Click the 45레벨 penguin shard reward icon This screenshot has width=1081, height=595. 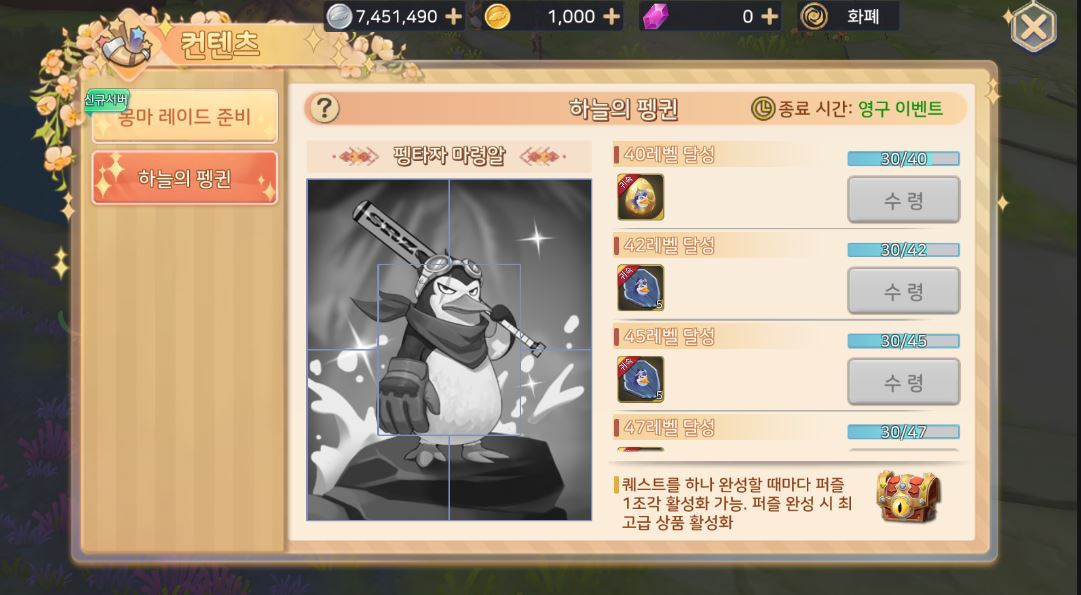pos(640,379)
